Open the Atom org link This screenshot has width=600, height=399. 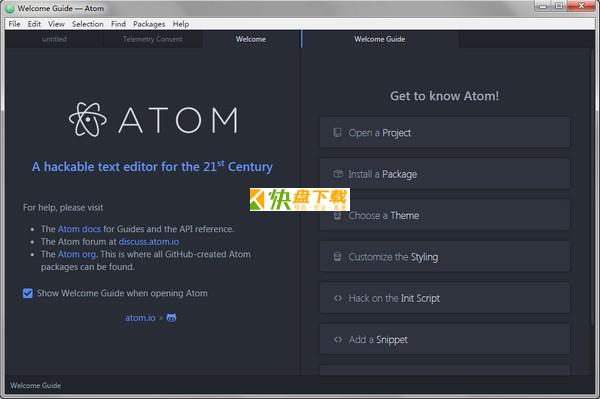click(77, 254)
